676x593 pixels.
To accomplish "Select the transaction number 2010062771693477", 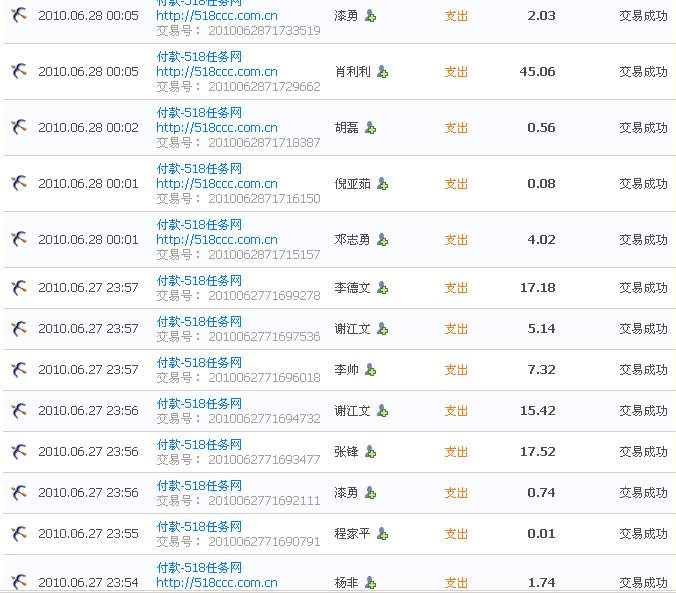I will pyautogui.click(x=264, y=460).
